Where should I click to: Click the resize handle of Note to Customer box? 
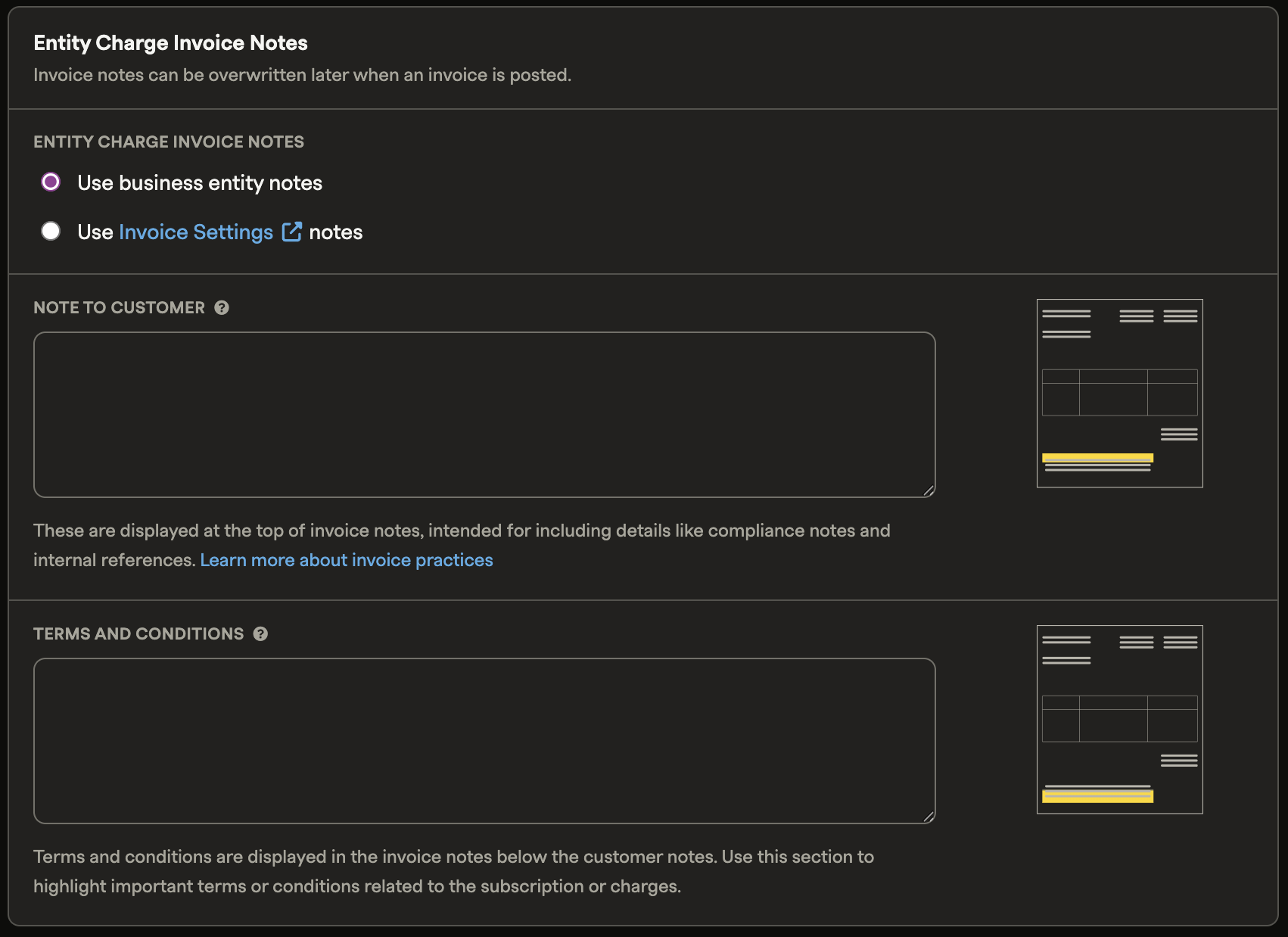point(929,490)
